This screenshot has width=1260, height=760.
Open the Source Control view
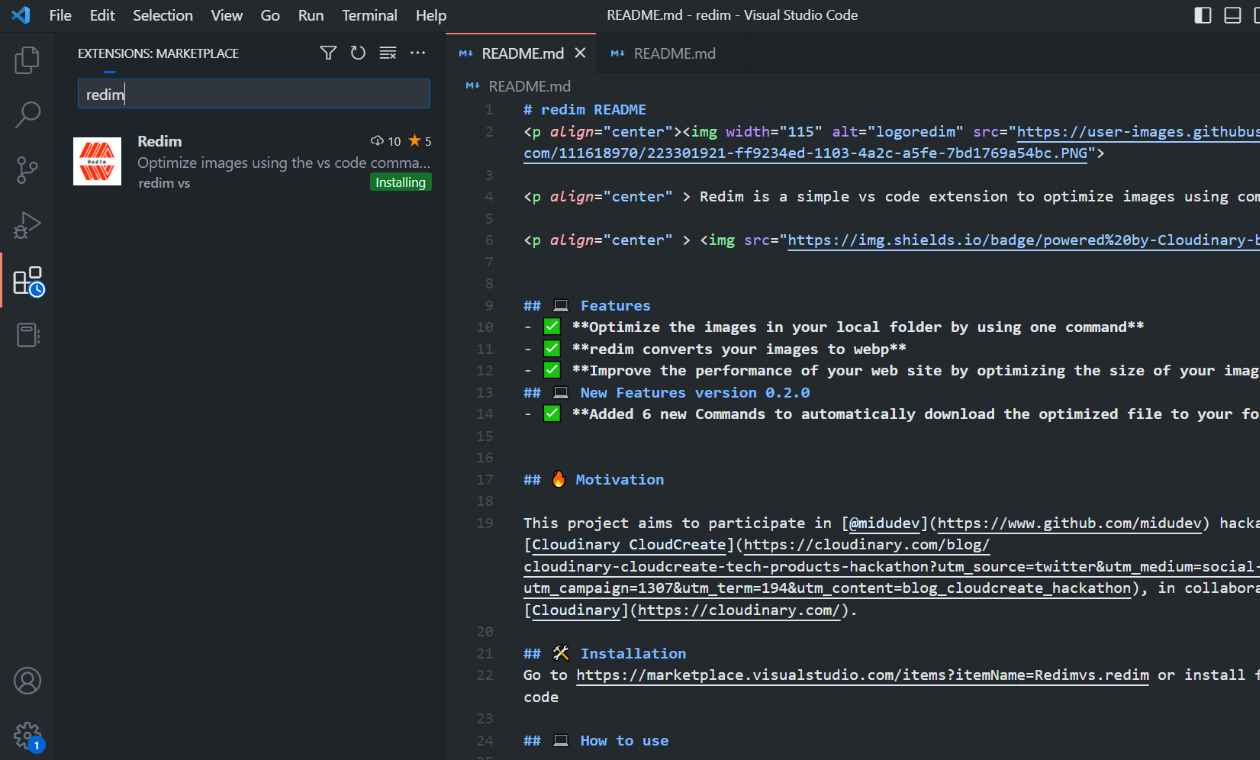pyautogui.click(x=27, y=170)
